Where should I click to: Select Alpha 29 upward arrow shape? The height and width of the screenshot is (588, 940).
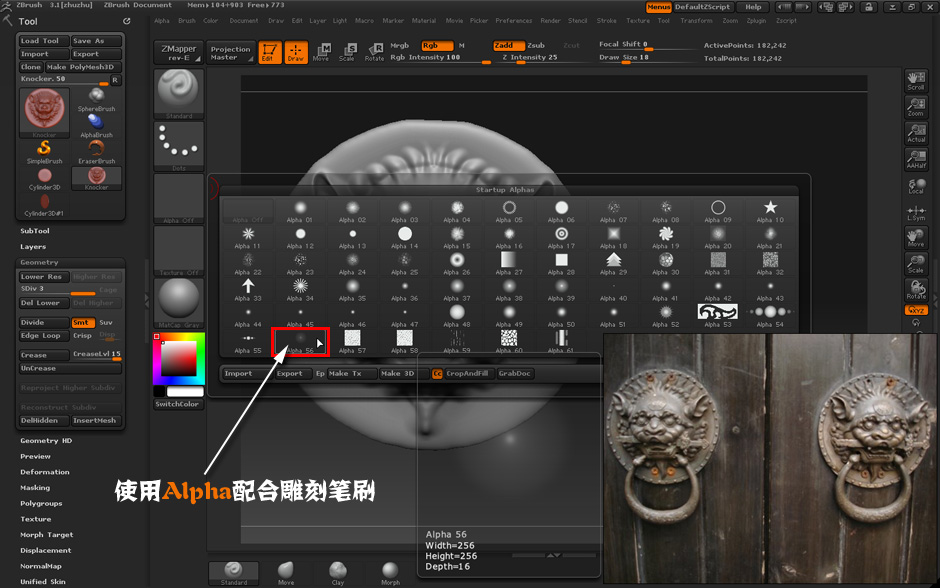pyautogui.click(x=613, y=264)
